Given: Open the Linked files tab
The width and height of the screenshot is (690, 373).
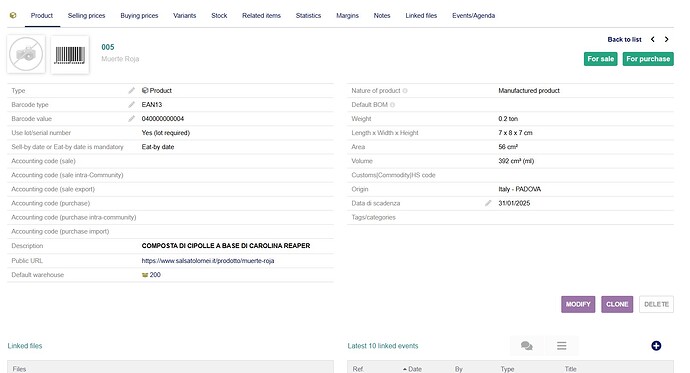Looking at the screenshot, I should tap(421, 15).
